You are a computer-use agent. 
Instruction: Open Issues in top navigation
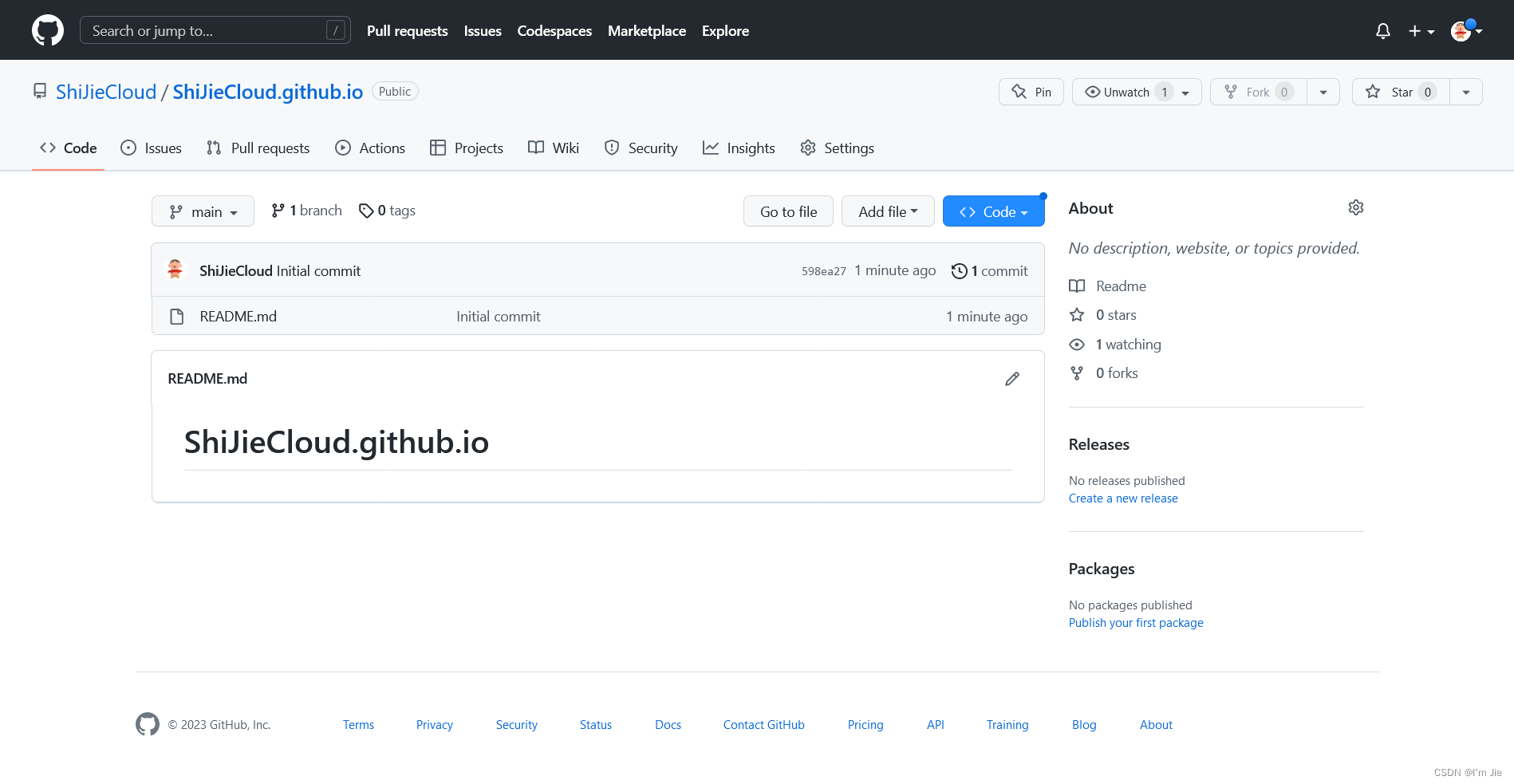point(483,31)
